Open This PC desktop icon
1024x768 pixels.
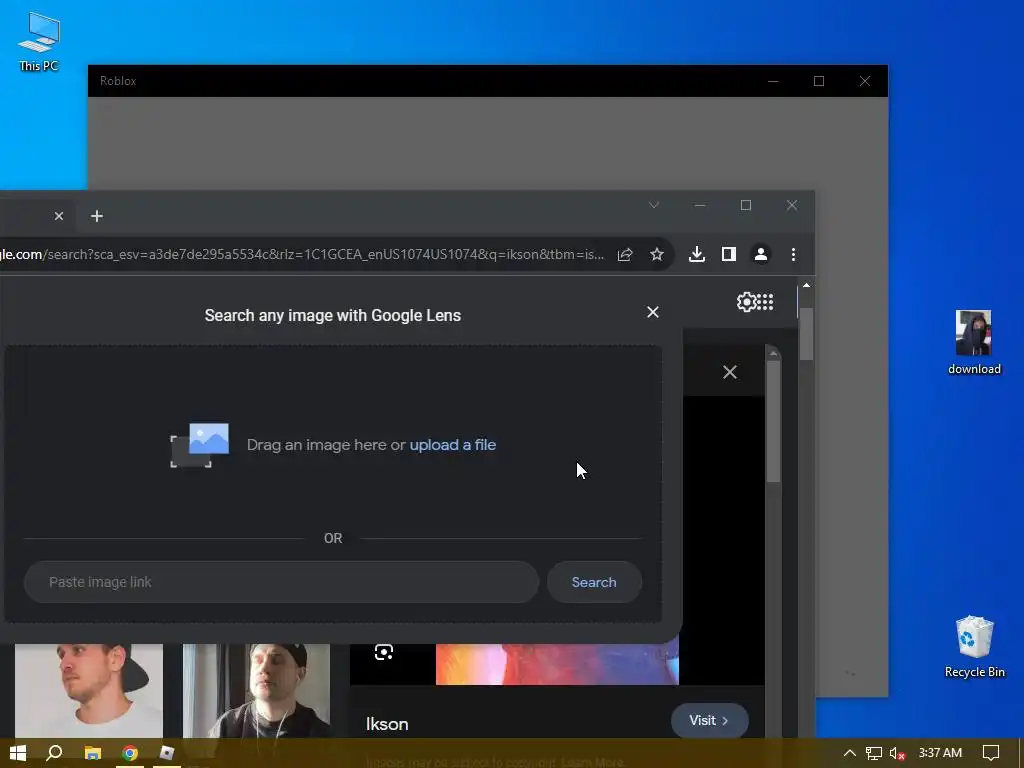point(39,41)
